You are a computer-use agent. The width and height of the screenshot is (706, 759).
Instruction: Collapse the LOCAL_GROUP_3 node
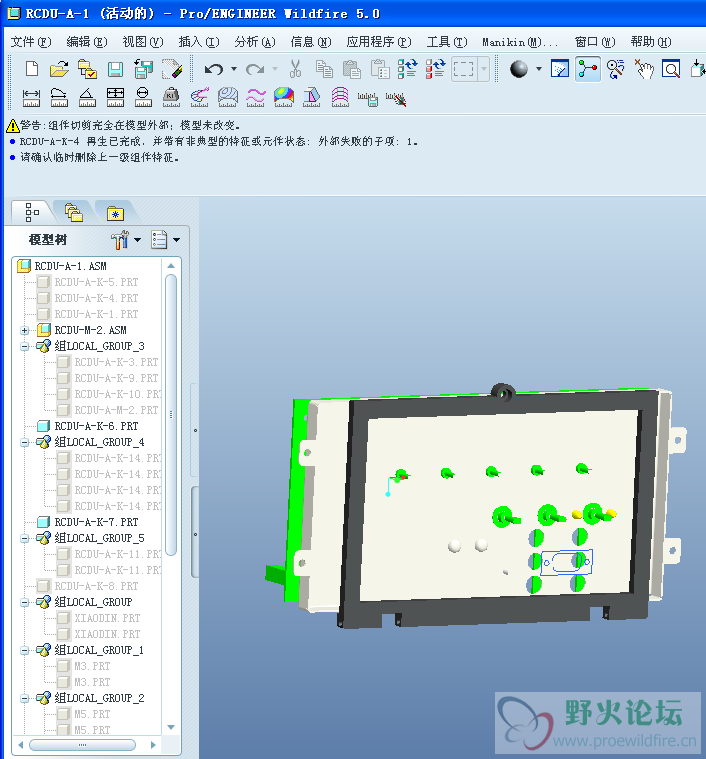tap(25, 347)
